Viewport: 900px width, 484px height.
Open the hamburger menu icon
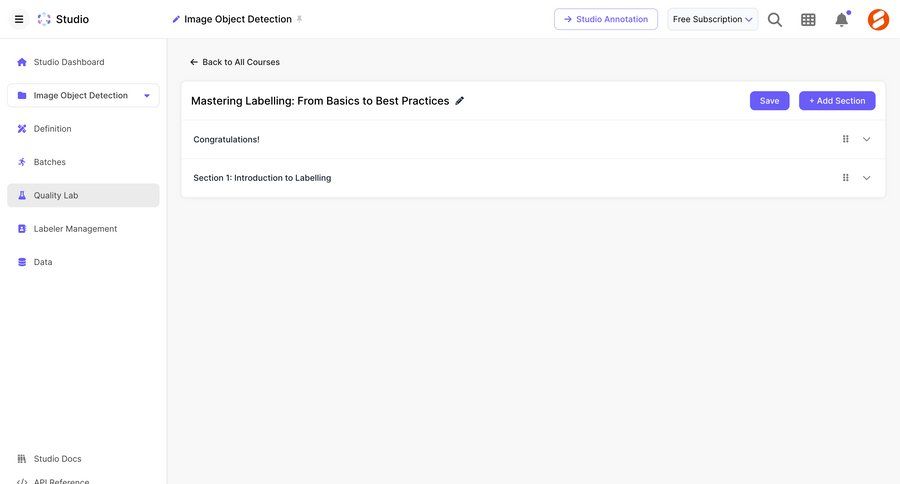pyautogui.click(x=19, y=19)
